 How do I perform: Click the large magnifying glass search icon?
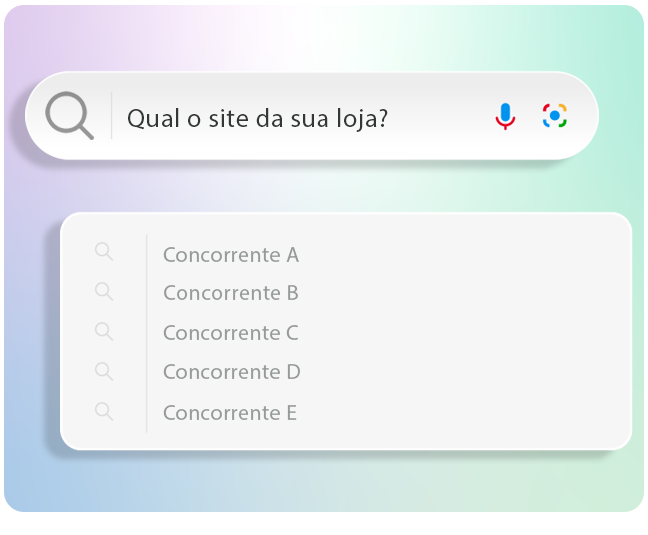[x=69, y=117]
